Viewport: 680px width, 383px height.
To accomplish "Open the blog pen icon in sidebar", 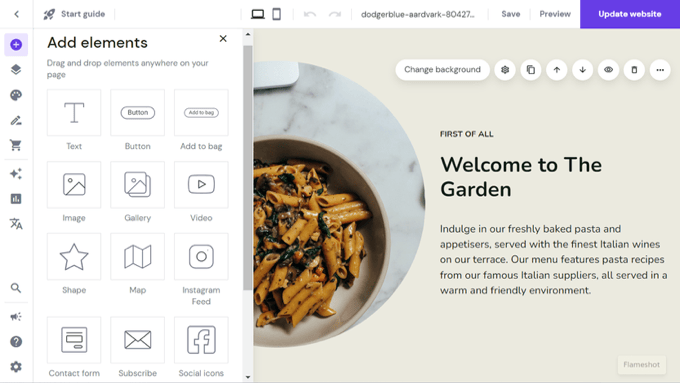I will (16, 120).
